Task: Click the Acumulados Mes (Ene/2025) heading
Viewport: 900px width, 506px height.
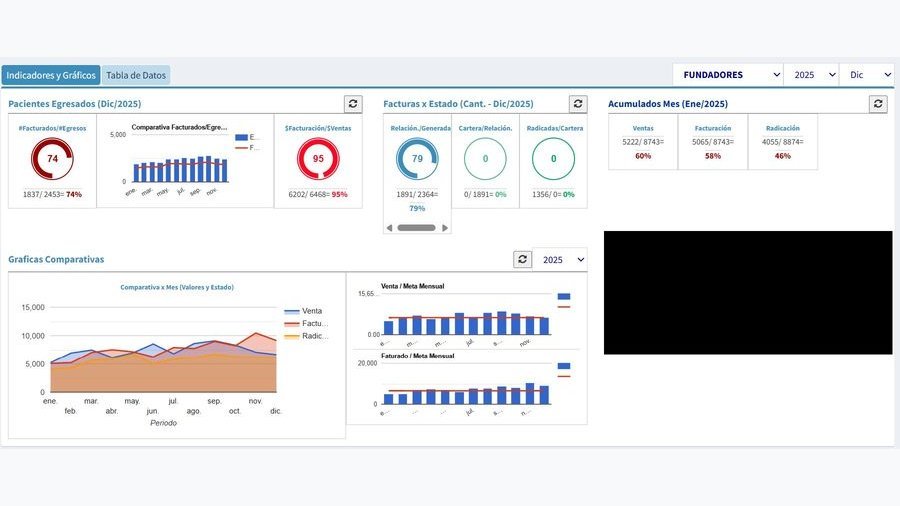Action: pos(668,104)
